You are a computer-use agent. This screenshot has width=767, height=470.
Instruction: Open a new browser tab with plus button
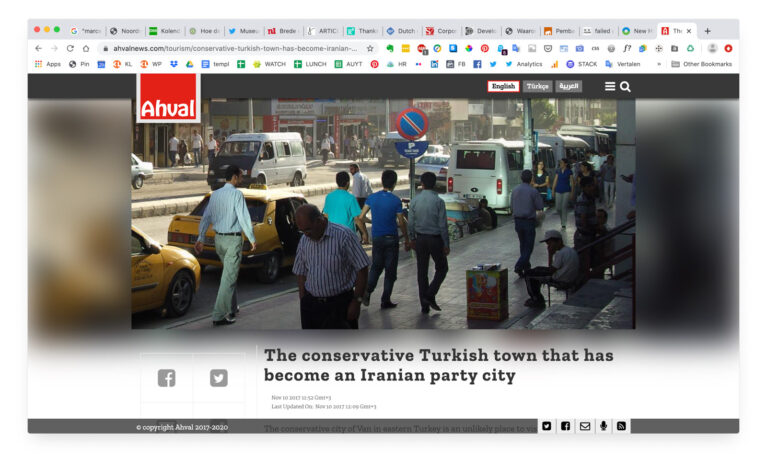[708, 31]
